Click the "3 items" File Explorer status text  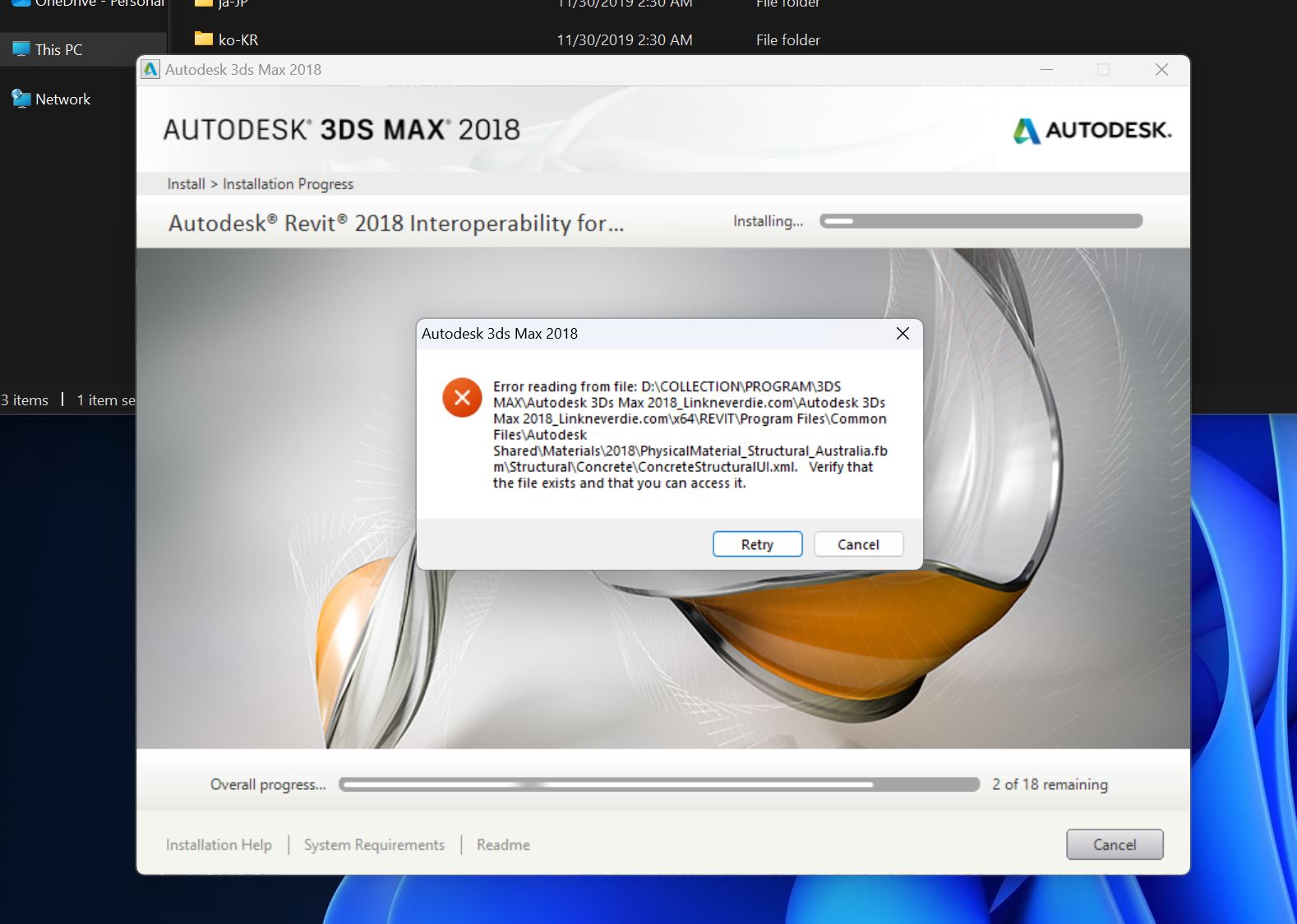coord(25,400)
